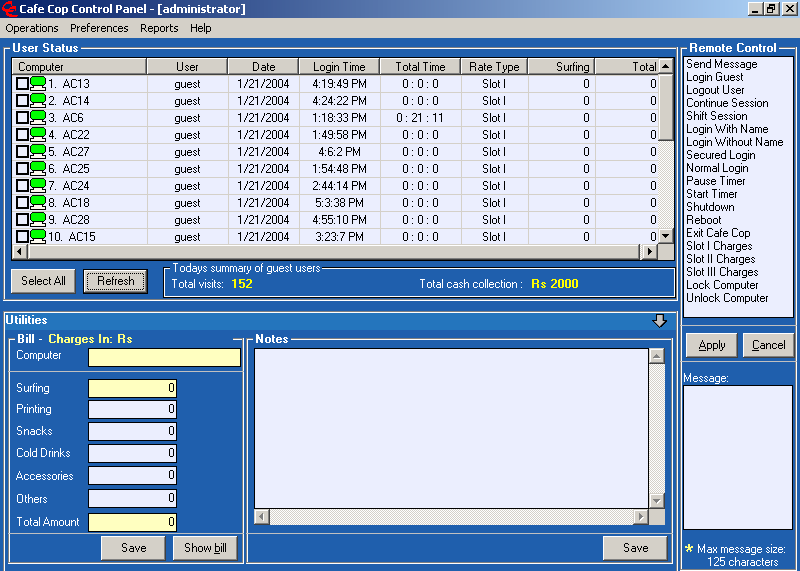
Task: Click the computer icon next to AC18
Action: coord(38,202)
